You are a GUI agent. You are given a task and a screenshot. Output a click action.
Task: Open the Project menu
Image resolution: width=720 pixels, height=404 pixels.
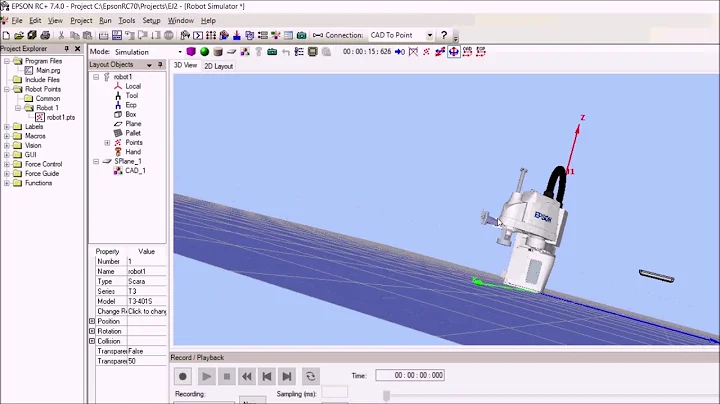click(x=81, y=21)
